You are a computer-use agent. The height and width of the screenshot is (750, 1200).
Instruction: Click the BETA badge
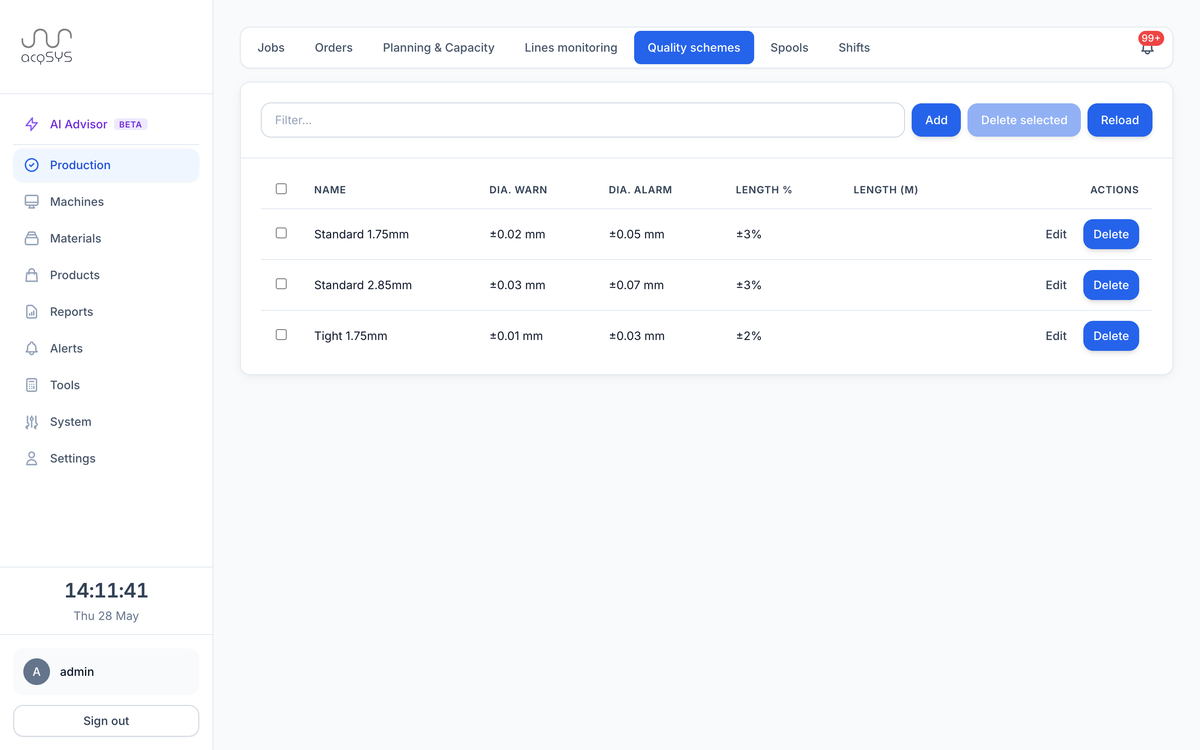click(x=130, y=125)
